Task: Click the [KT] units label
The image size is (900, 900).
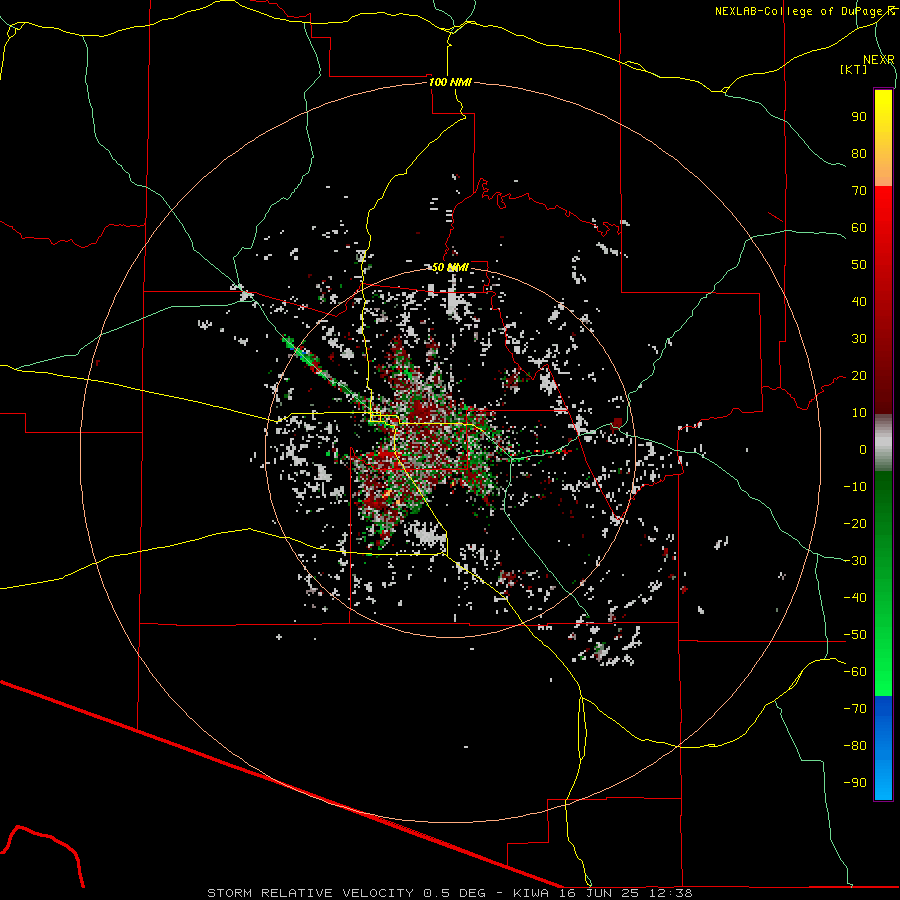Action: pyautogui.click(x=854, y=69)
